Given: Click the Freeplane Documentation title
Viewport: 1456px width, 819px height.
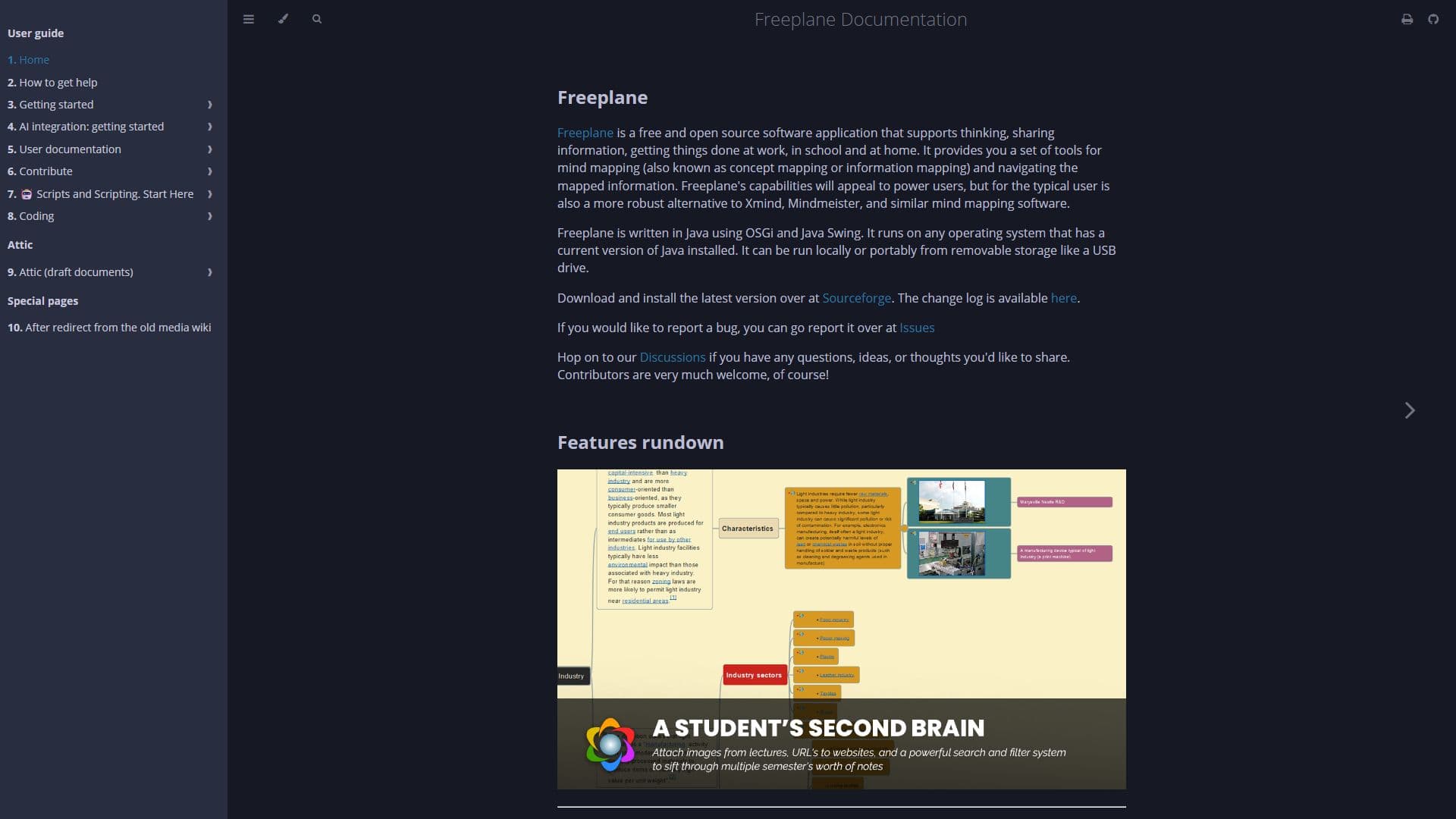Looking at the screenshot, I should (861, 20).
